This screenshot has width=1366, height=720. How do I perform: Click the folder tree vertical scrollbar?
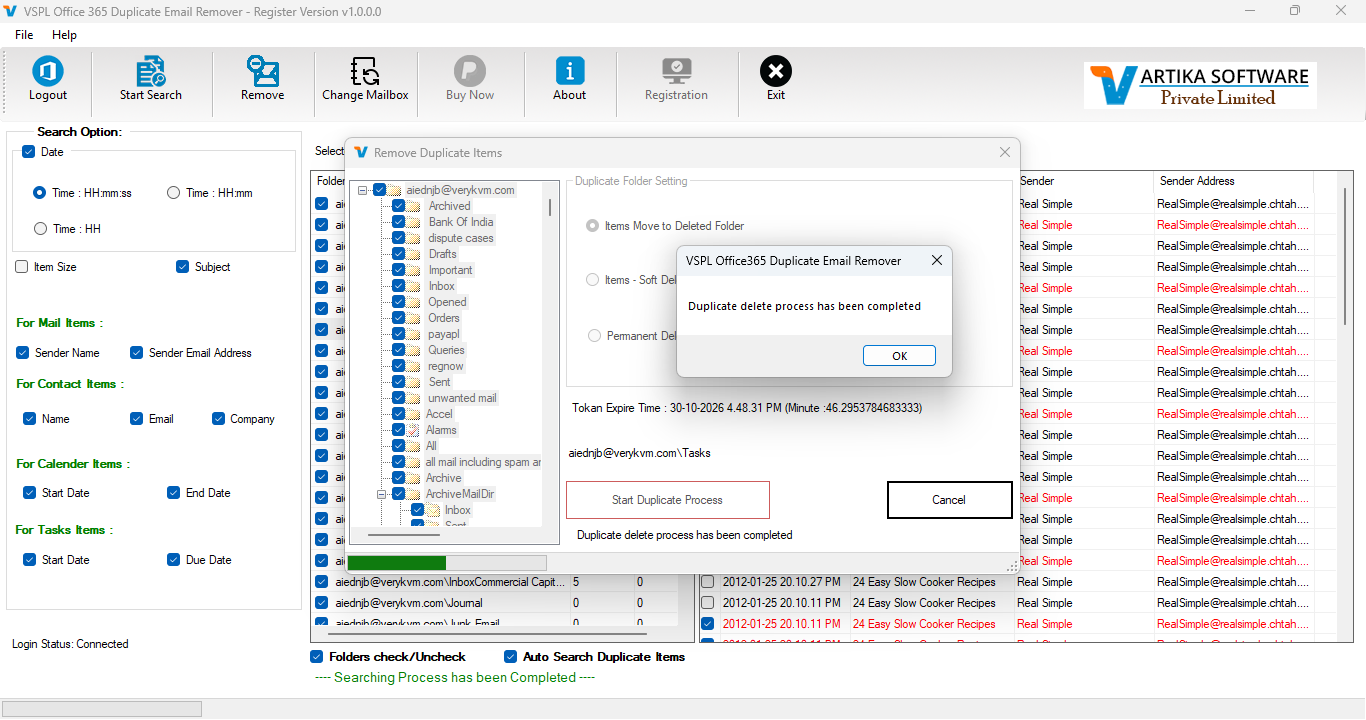coord(549,207)
